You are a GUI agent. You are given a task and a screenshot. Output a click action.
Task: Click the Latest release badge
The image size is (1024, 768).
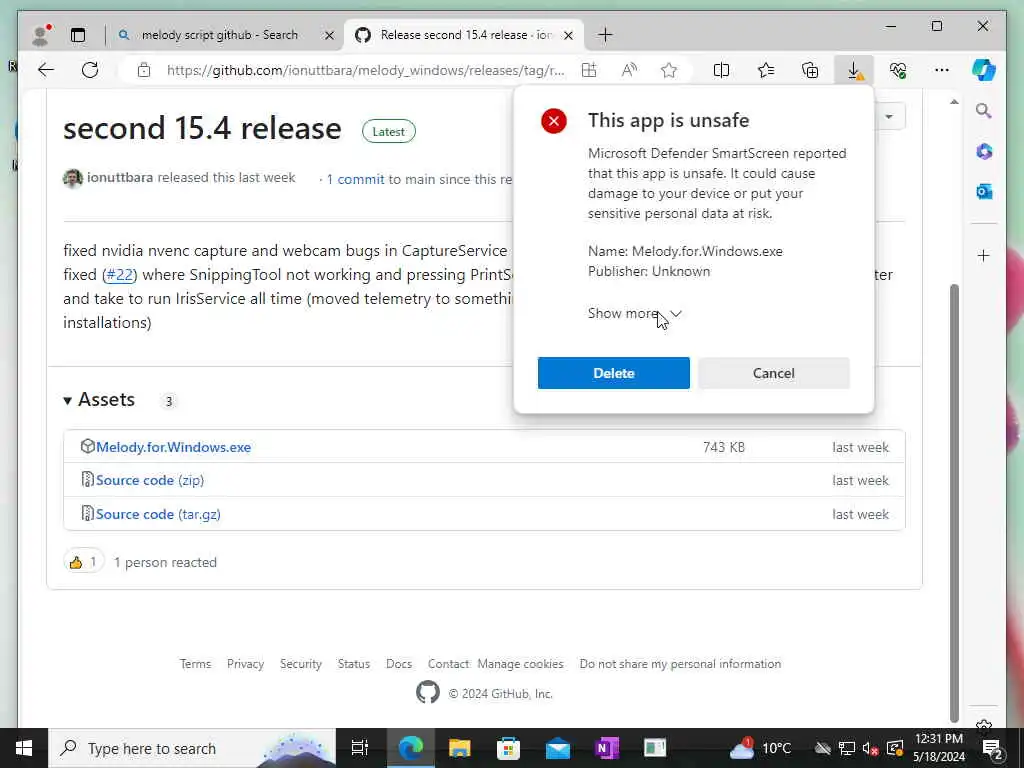coord(389,131)
